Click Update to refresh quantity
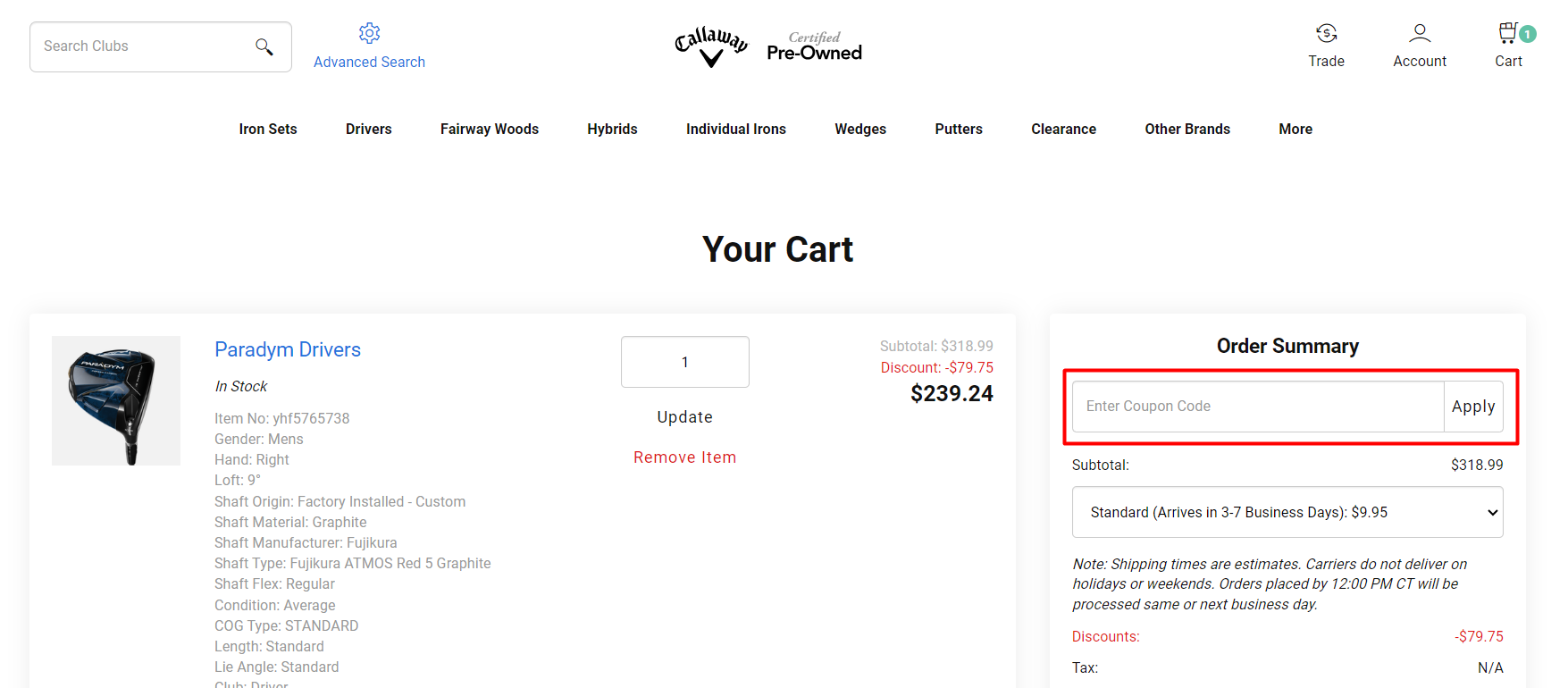Screen dimensions: 1568x688 tap(684, 416)
